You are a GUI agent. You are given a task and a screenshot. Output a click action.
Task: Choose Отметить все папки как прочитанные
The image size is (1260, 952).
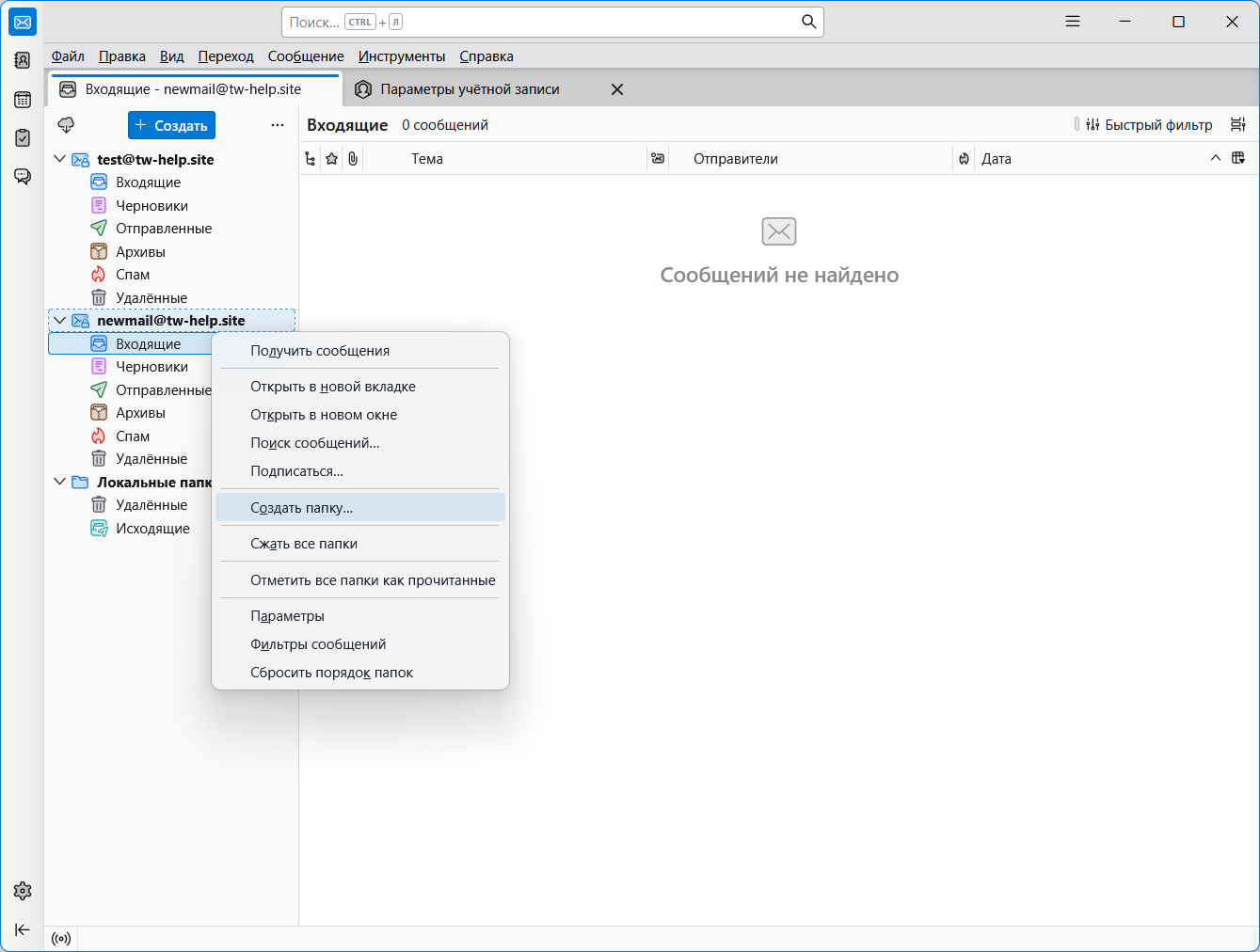pyautogui.click(x=360, y=580)
